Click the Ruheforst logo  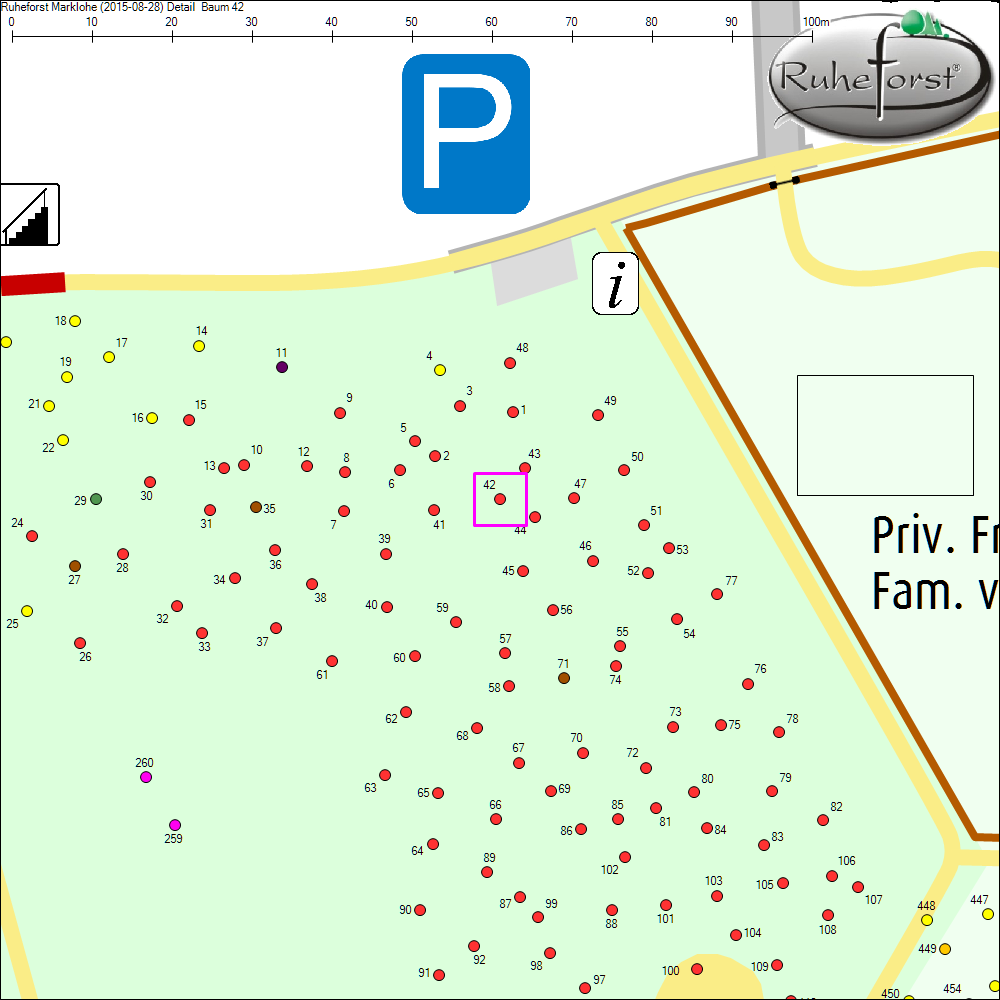point(881,75)
